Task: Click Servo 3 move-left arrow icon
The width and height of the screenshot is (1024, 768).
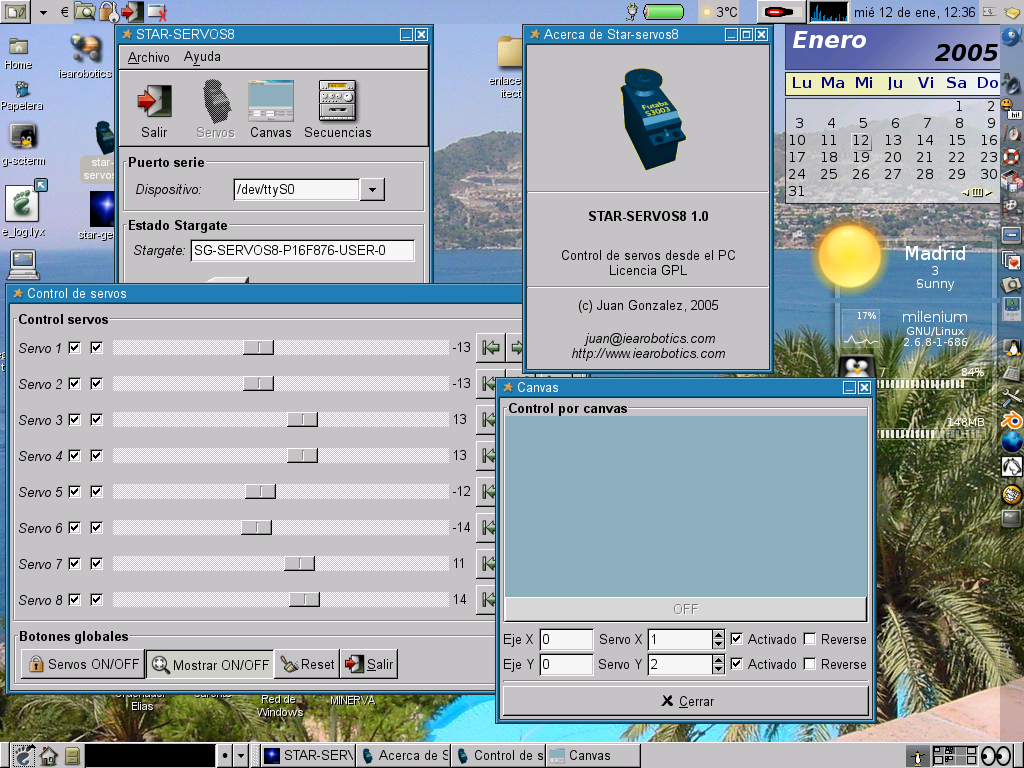Action: tap(489, 420)
